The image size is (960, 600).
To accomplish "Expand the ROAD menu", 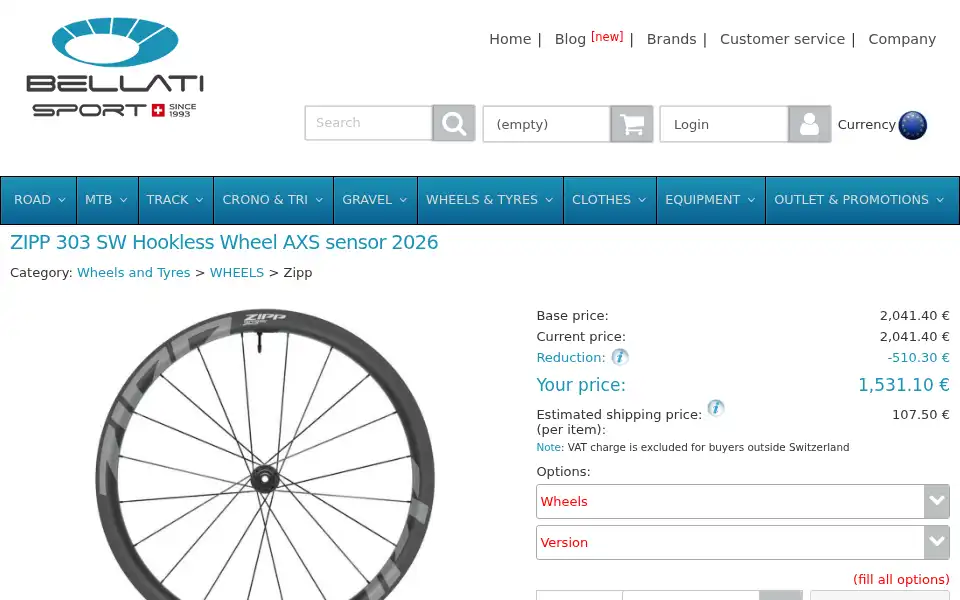I will [x=39, y=200].
